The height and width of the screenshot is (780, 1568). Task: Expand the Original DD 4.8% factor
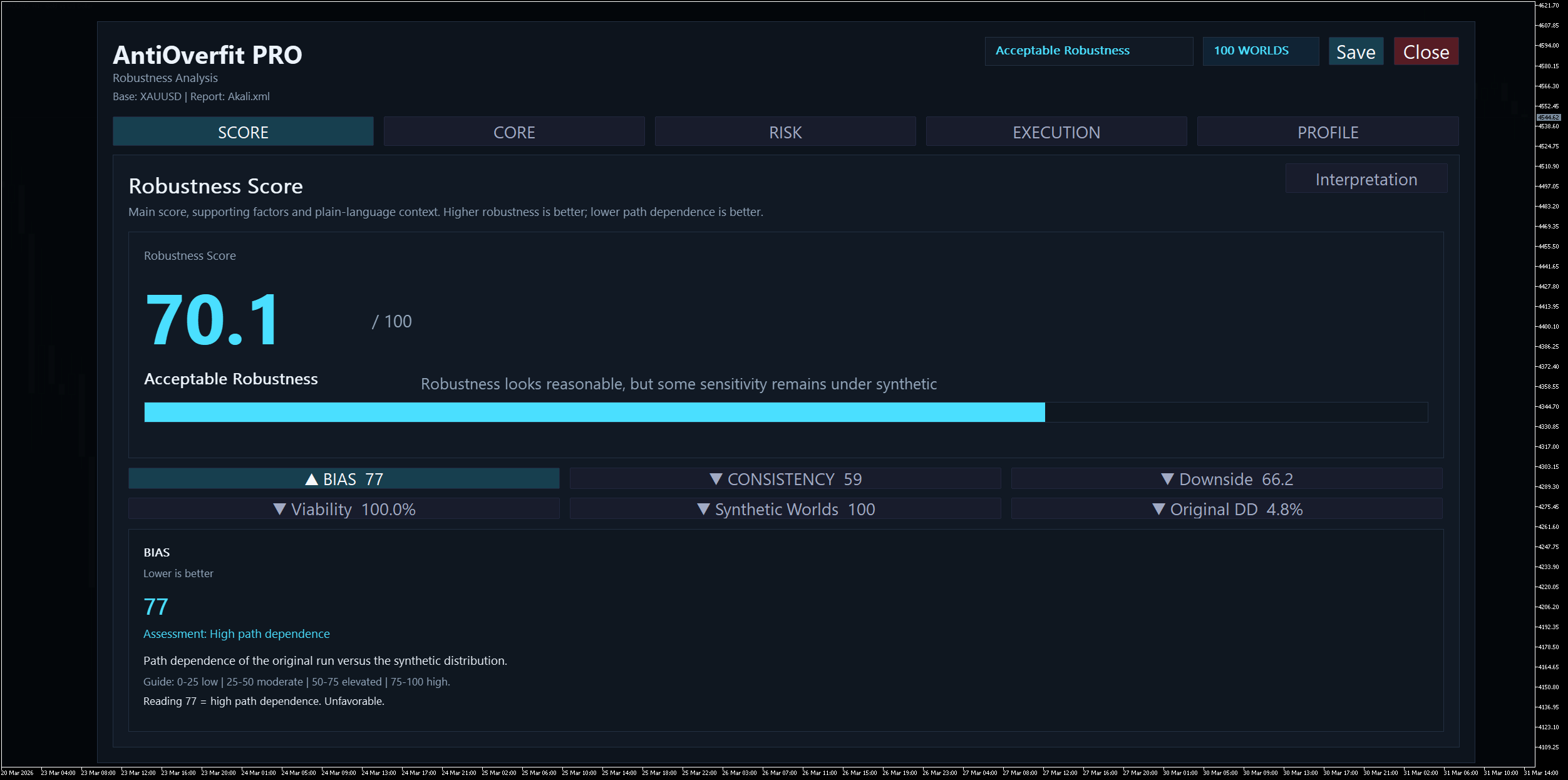click(1226, 509)
